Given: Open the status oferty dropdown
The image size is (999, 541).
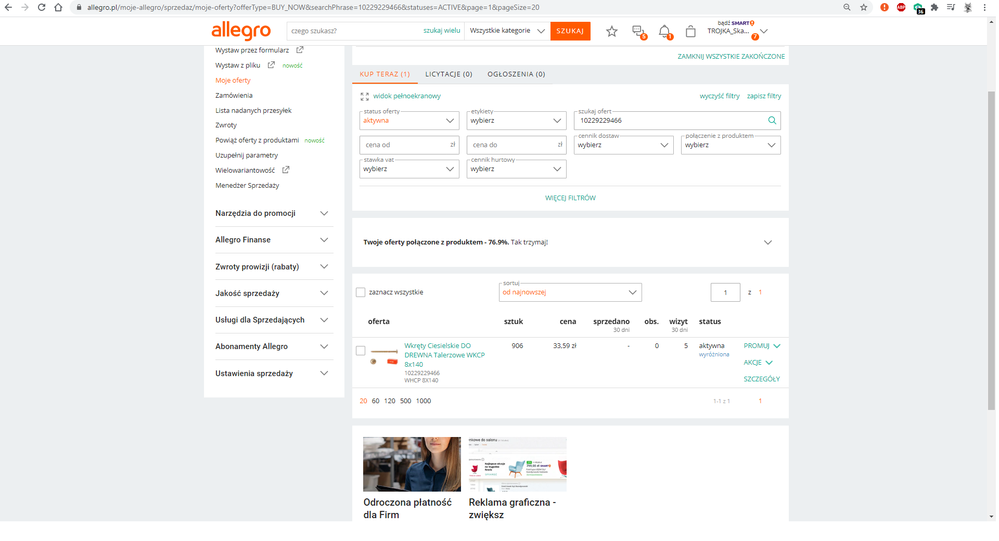Looking at the screenshot, I should (408, 120).
